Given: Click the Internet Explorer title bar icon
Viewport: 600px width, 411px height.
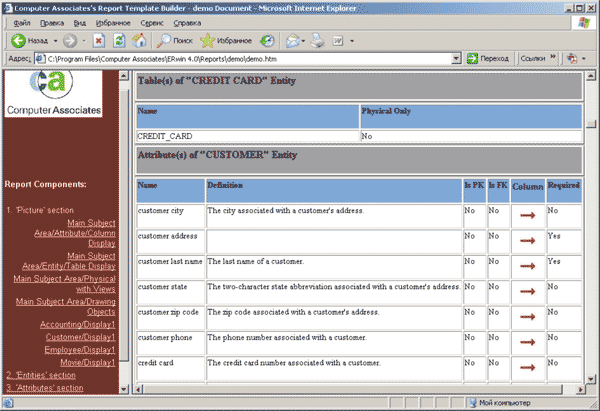Looking at the screenshot, I should pyautogui.click(x=8, y=8).
